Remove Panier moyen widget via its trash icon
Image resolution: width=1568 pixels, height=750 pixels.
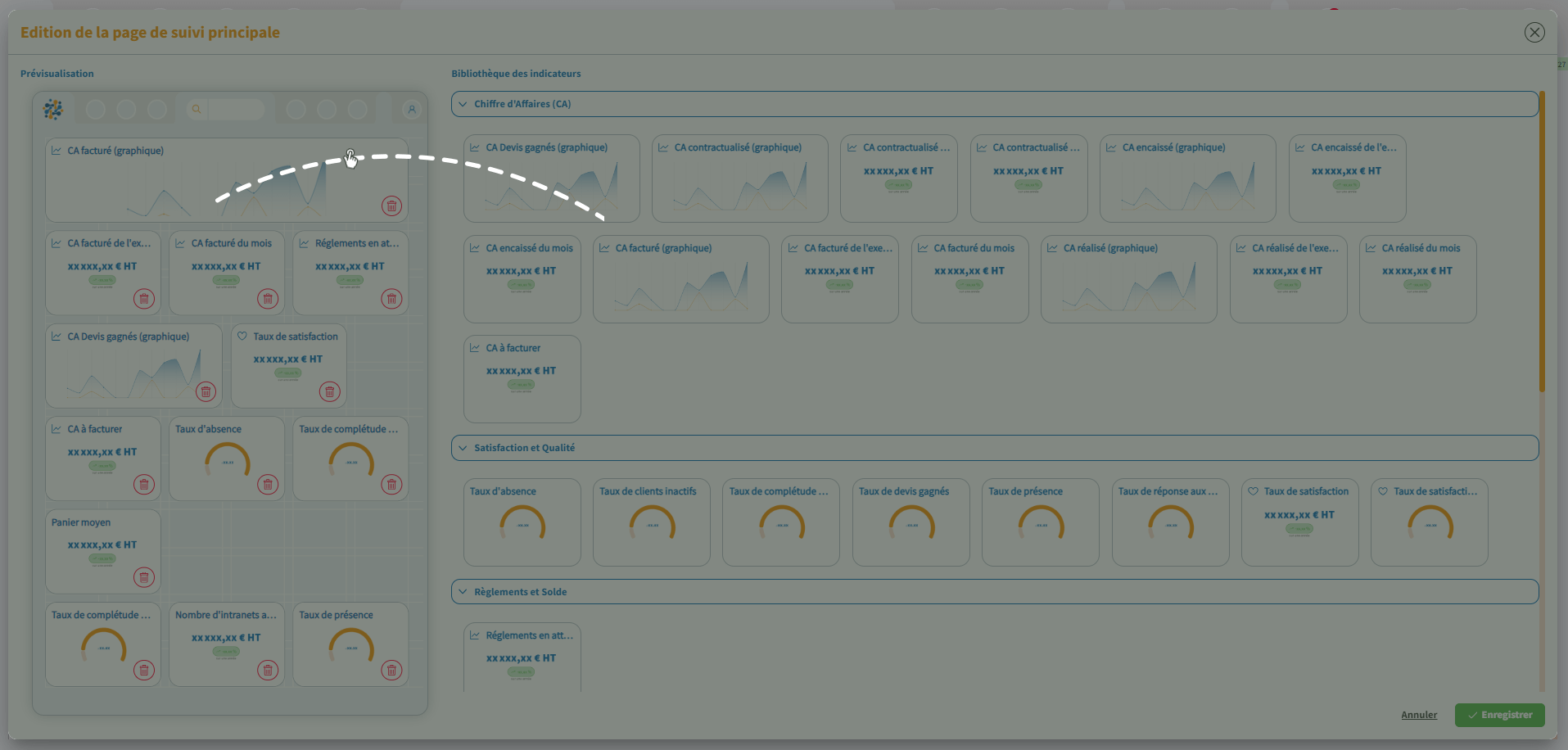[x=144, y=577]
